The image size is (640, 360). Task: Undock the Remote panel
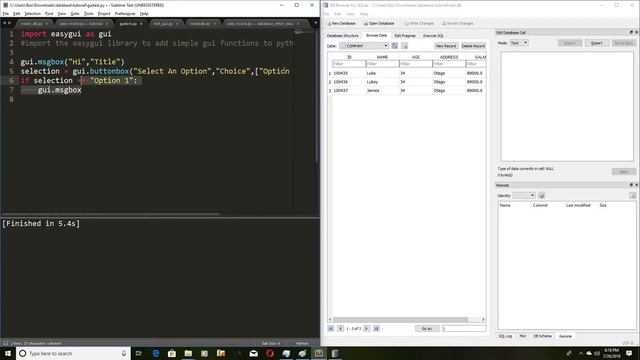coord(631,185)
